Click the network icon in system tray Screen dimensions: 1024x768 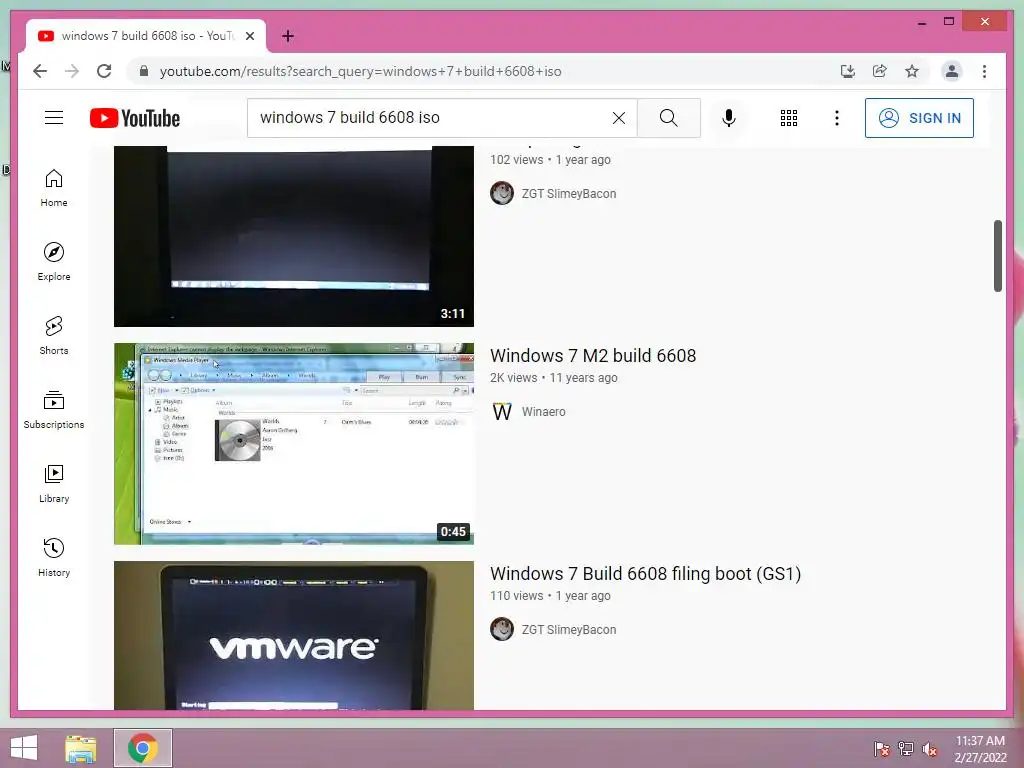tap(906, 748)
